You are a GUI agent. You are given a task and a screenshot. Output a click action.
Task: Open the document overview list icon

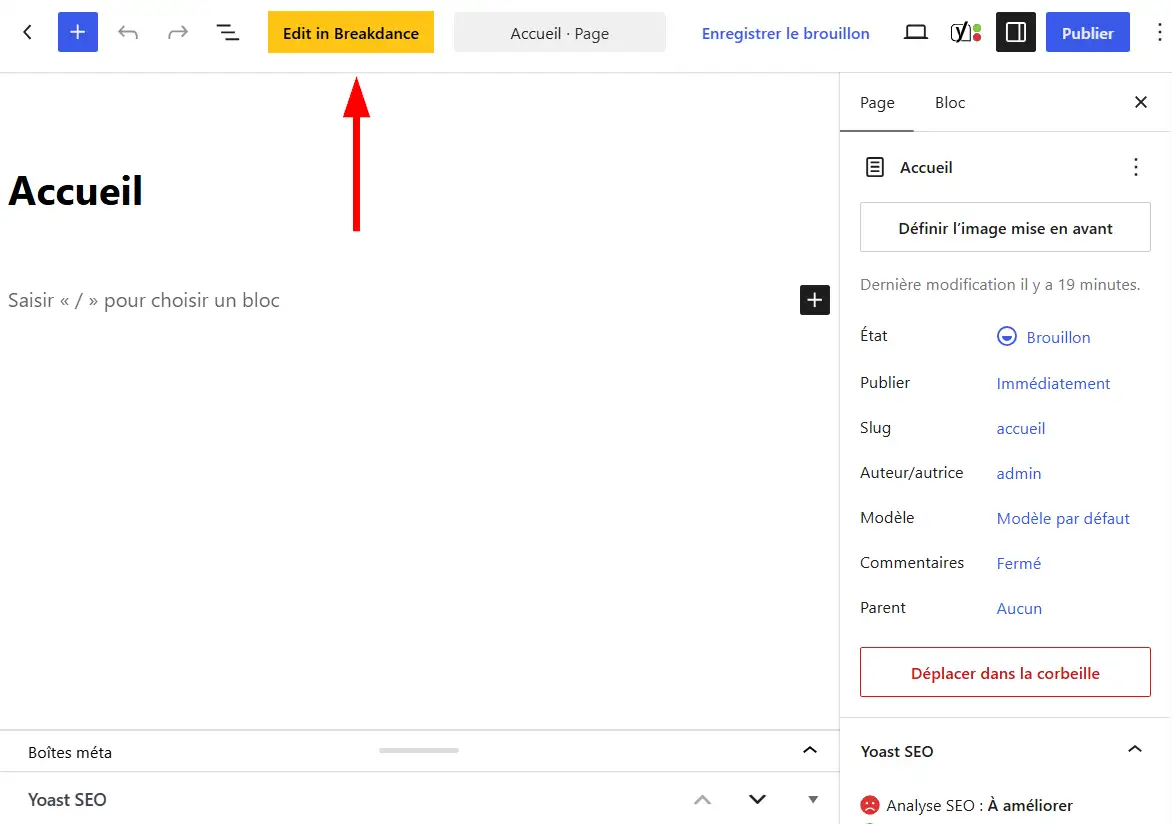click(227, 32)
